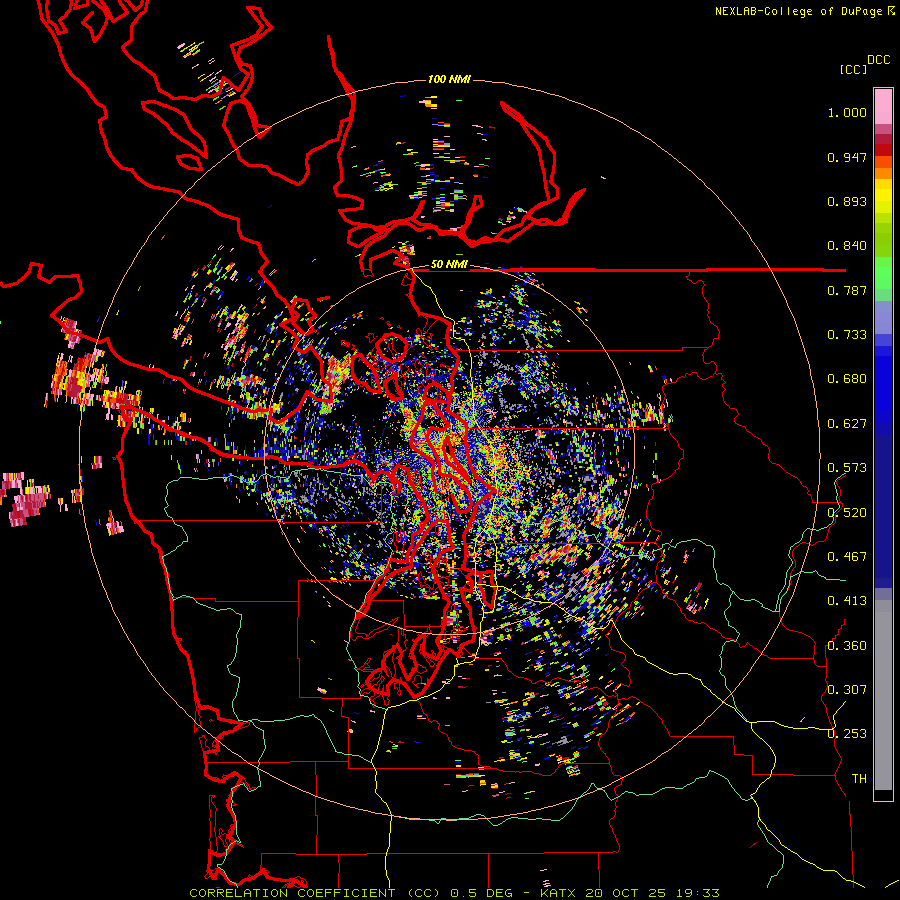
Task: Pick the black TH swatch at the color bar bottom
Action: point(883,794)
